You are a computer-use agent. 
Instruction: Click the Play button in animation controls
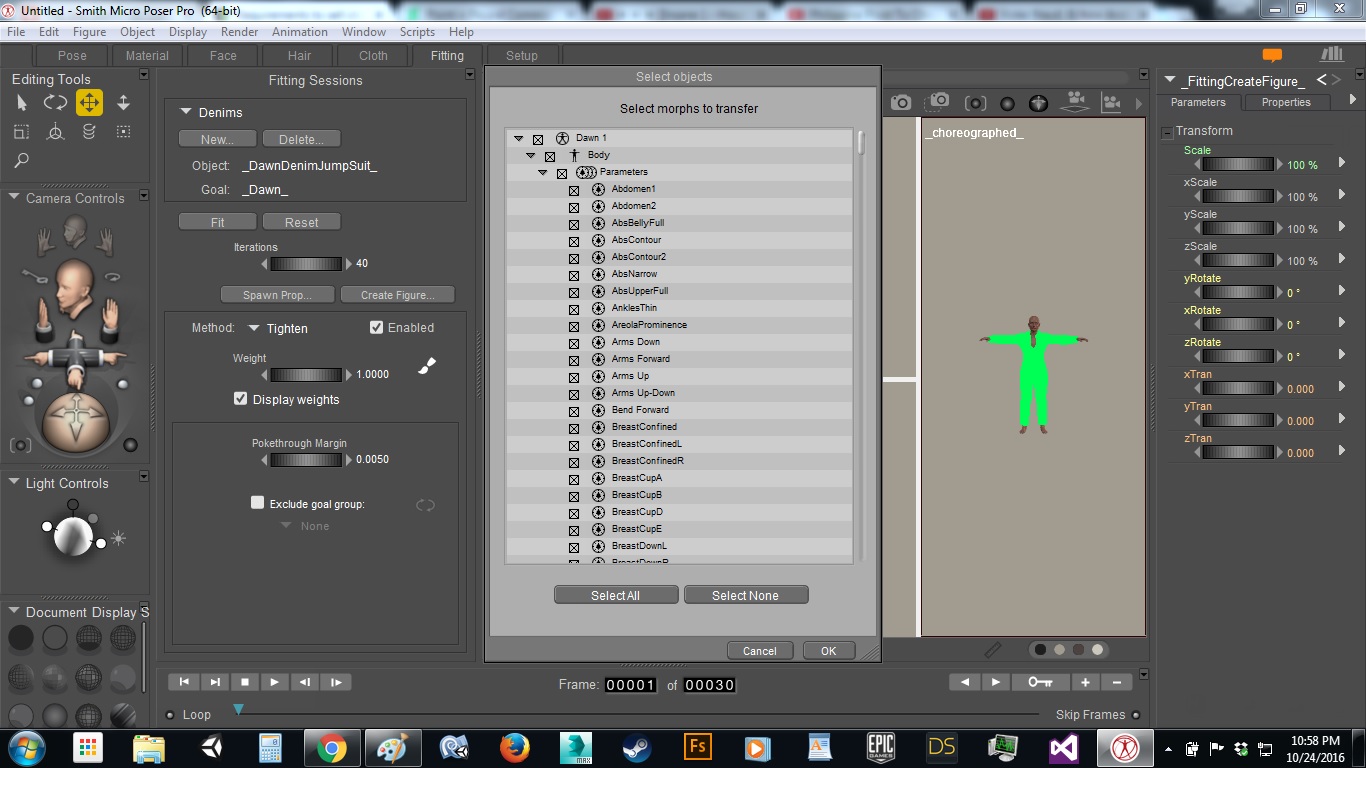tap(274, 682)
